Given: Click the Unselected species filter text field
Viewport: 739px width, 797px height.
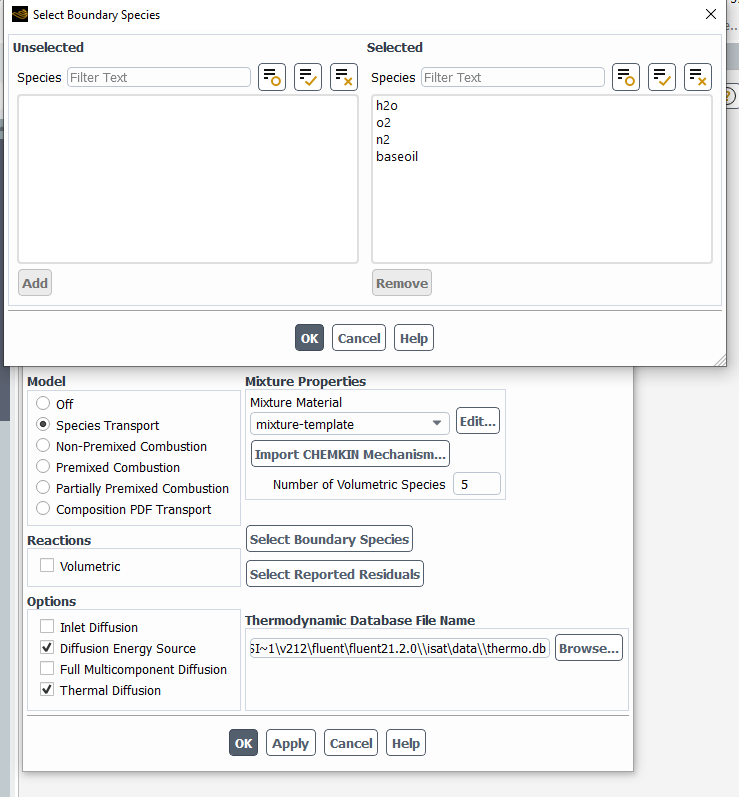Looking at the screenshot, I should [159, 77].
